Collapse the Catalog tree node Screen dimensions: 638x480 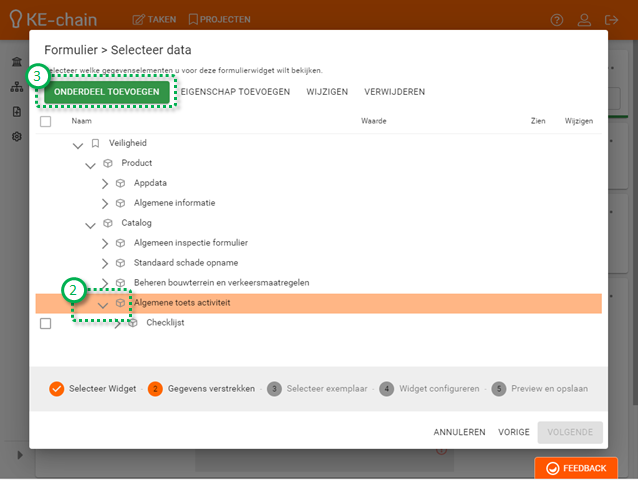[91, 224]
